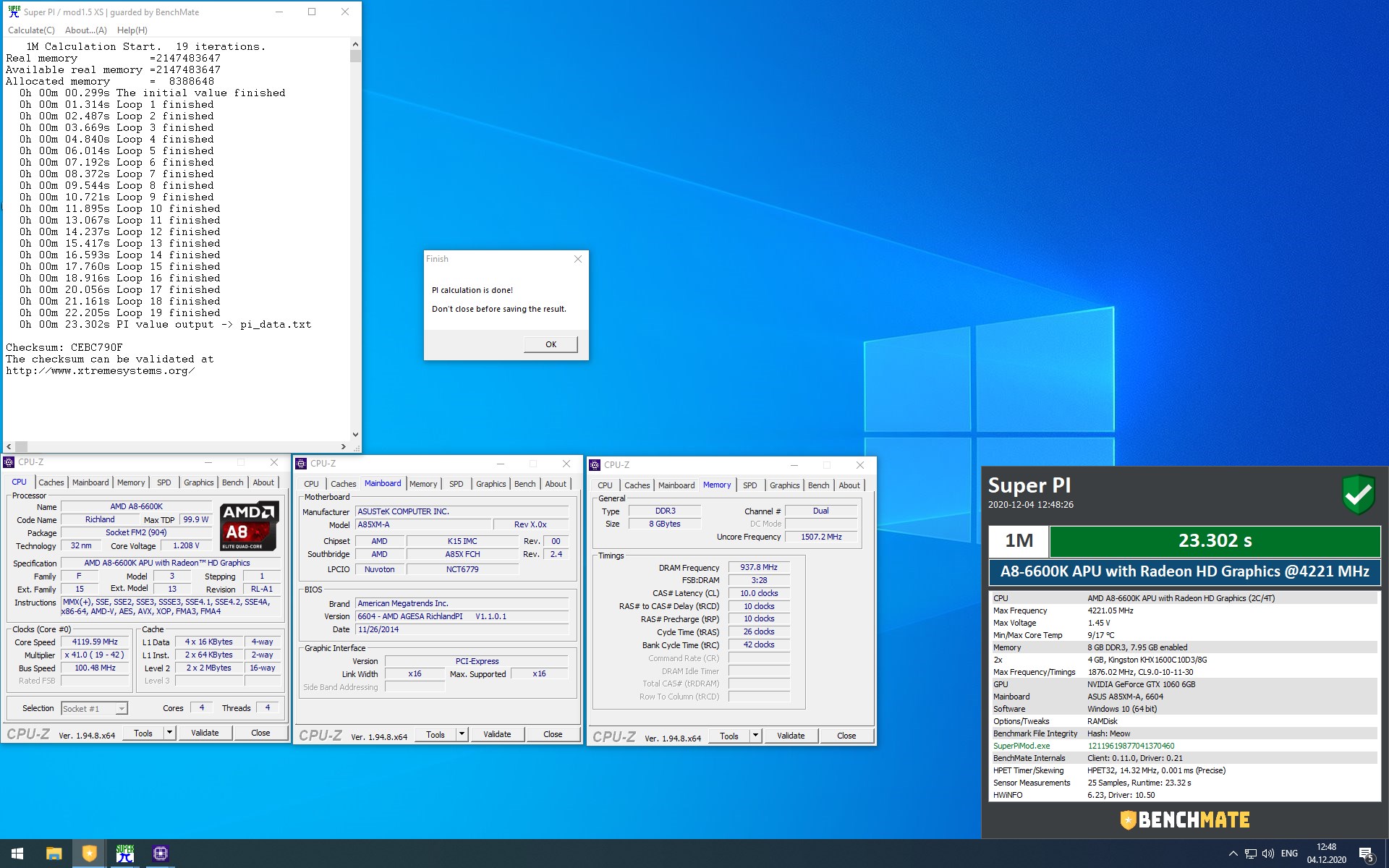Image resolution: width=1389 pixels, height=868 pixels.
Task: Click Validate in Mainboard CPU-Z window
Action: tap(497, 734)
